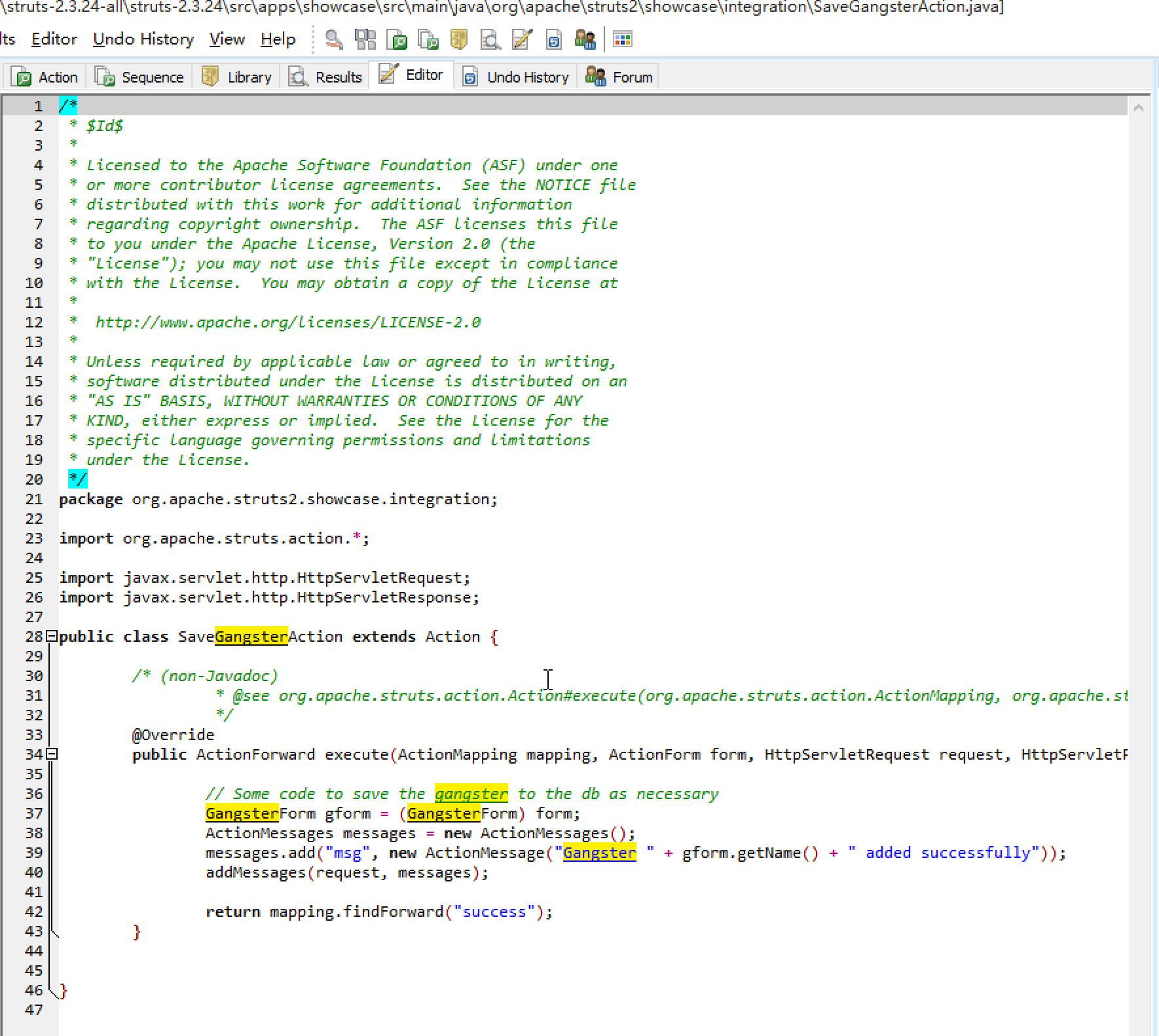Click line number 1 in the gutter
Screen dimensions: 1159x1036
point(39,106)
